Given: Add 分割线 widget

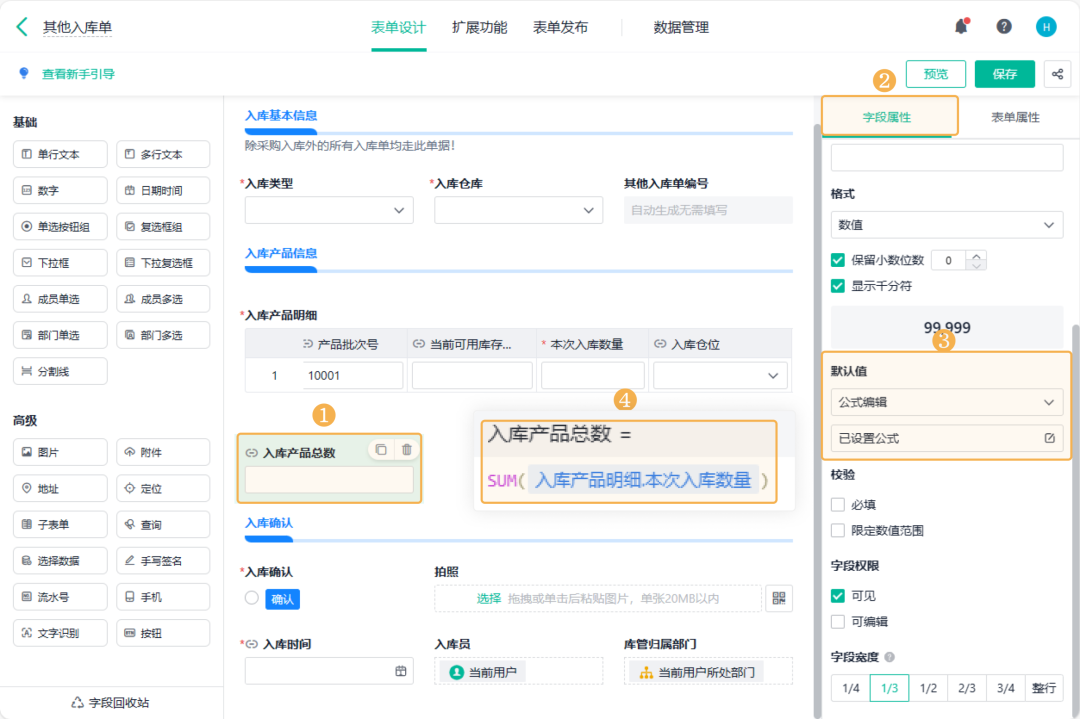Looking at the screenshot, I should (60, 371).
